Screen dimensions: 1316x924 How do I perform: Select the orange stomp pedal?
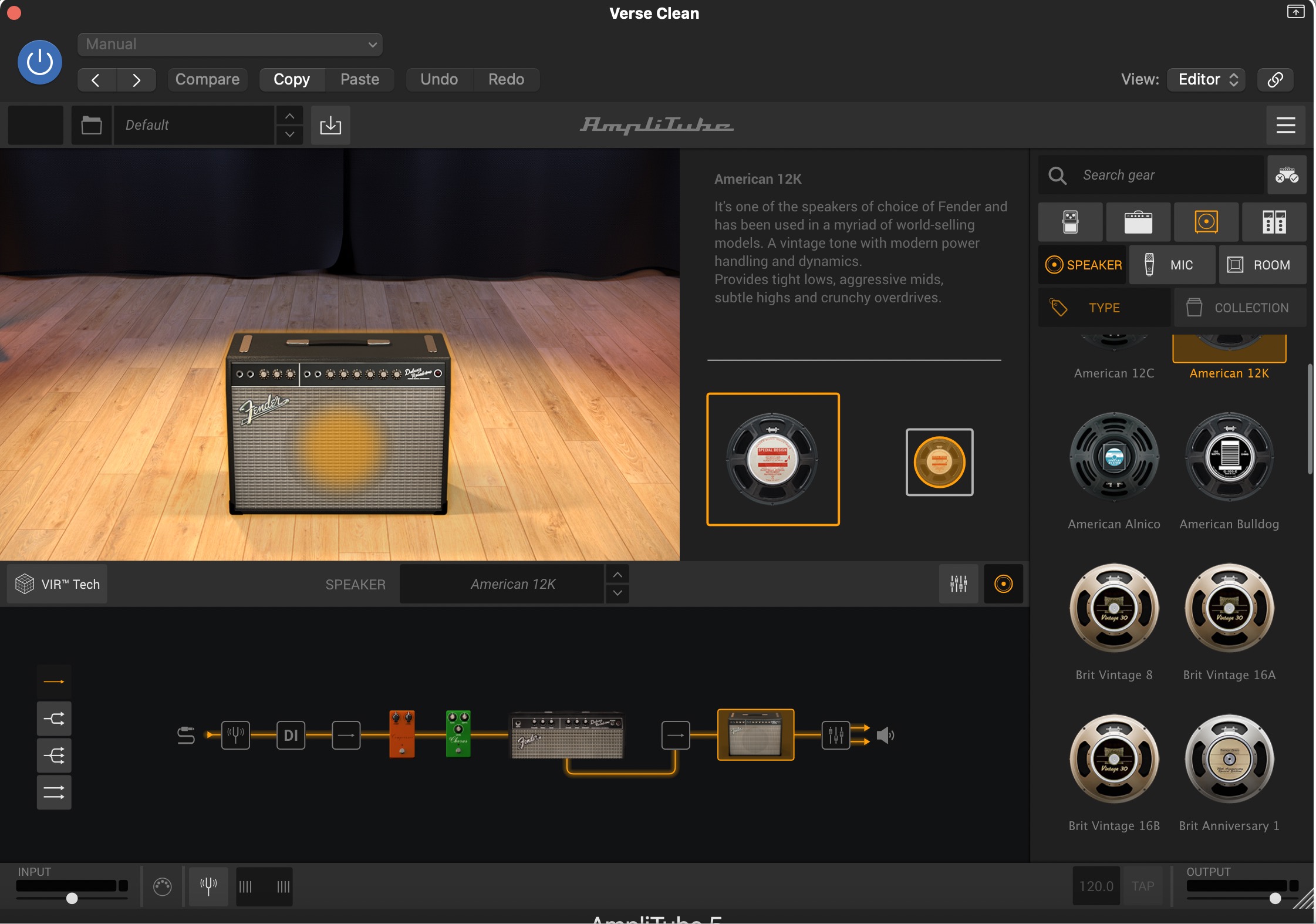pyautogui.click(x=402, y=734)
